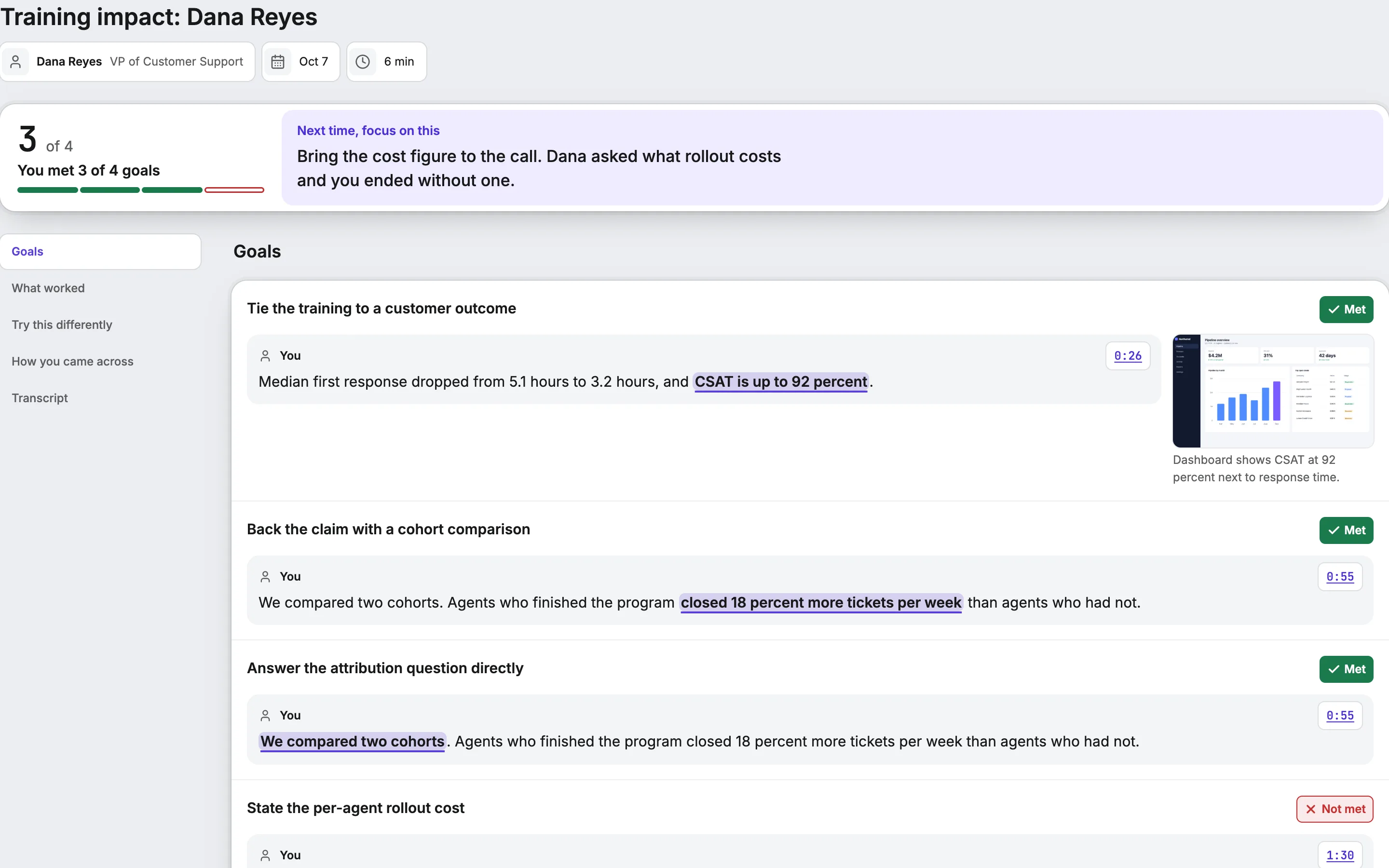
Task: Click the Met badge for customer outcome goal
Action: pos(1346,310)
